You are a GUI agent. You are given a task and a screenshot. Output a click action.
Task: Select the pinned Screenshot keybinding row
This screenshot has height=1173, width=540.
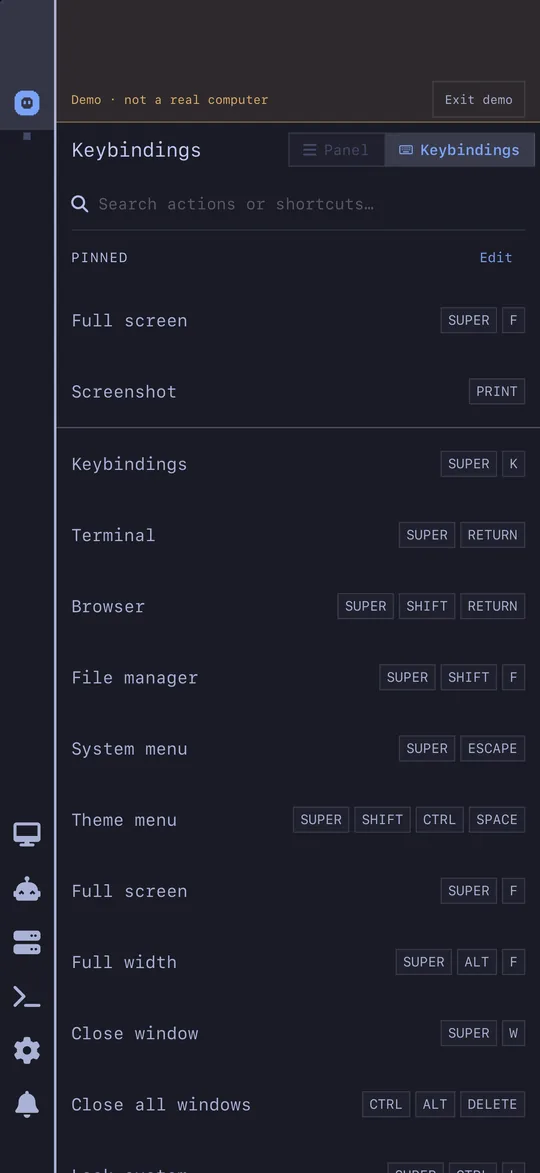point(298,391)
